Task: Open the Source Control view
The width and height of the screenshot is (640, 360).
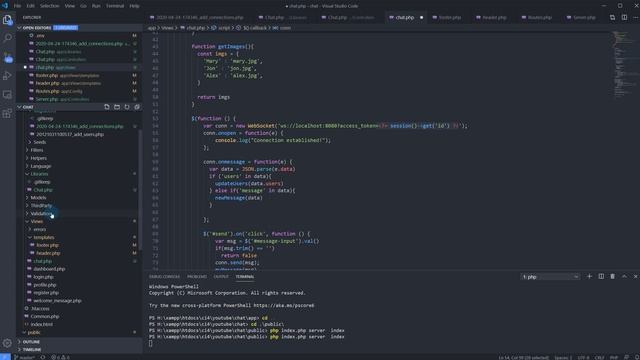Action: click(7, 57)
